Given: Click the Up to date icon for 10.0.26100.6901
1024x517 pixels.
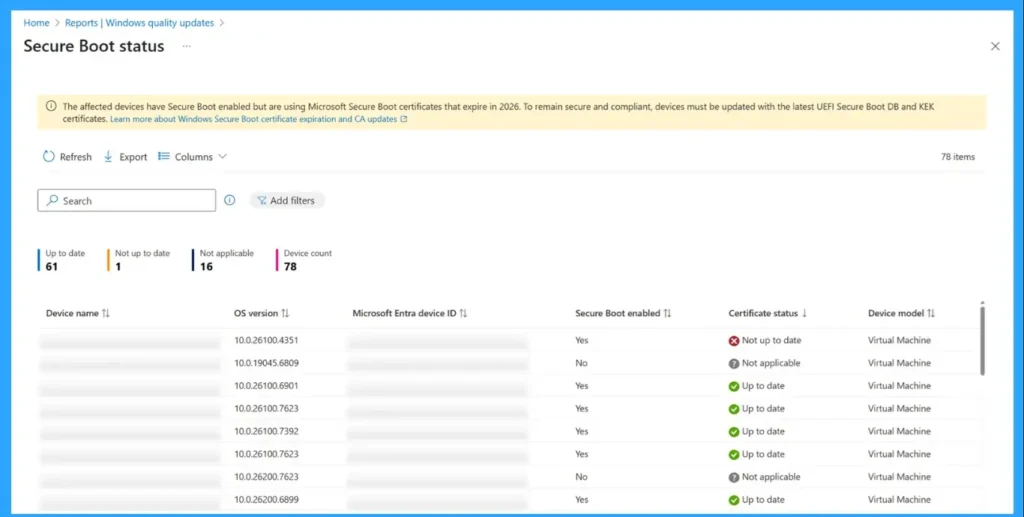Looking at the screenshot, I should click(734, 386).
